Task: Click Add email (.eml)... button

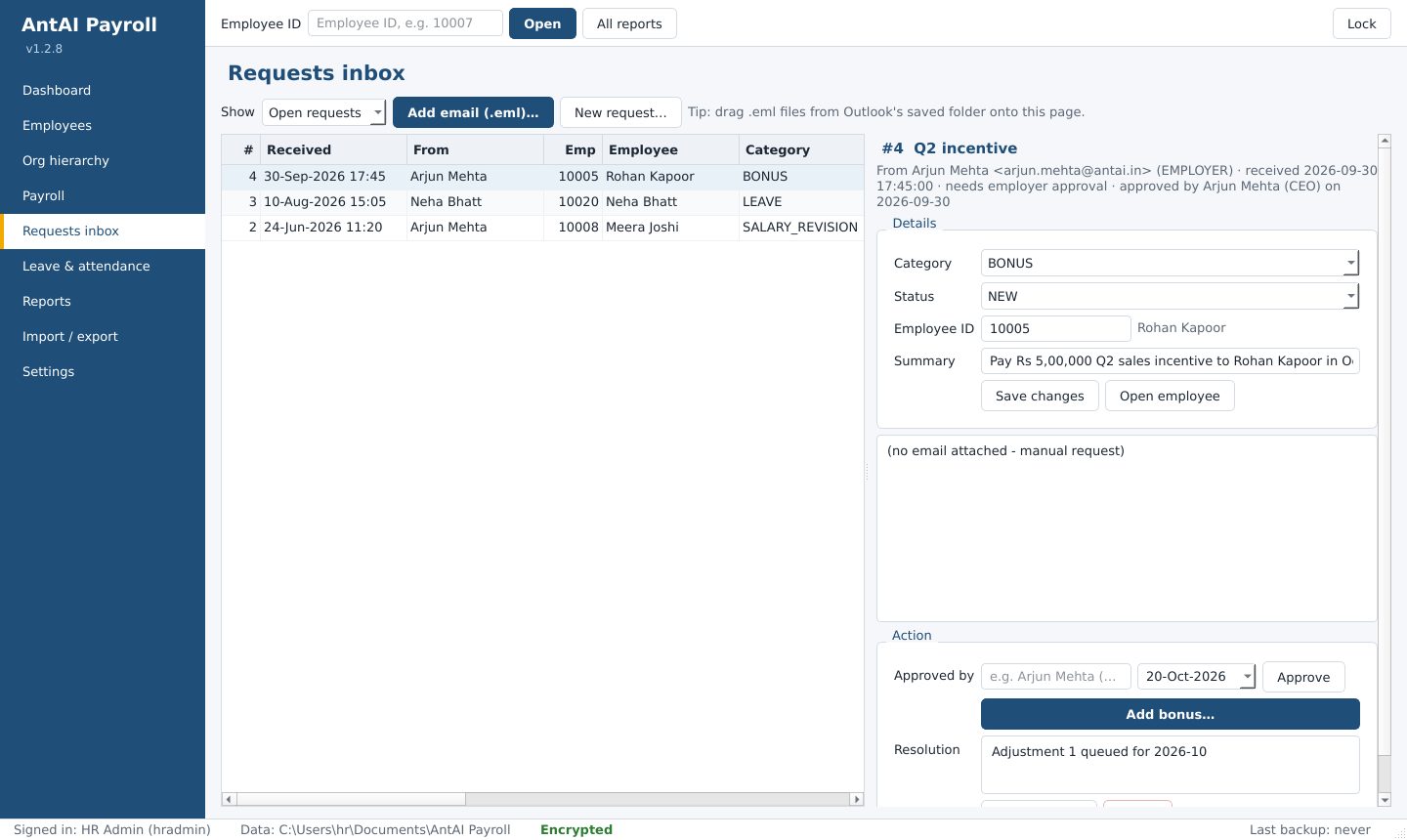Action: coord(473,112)
